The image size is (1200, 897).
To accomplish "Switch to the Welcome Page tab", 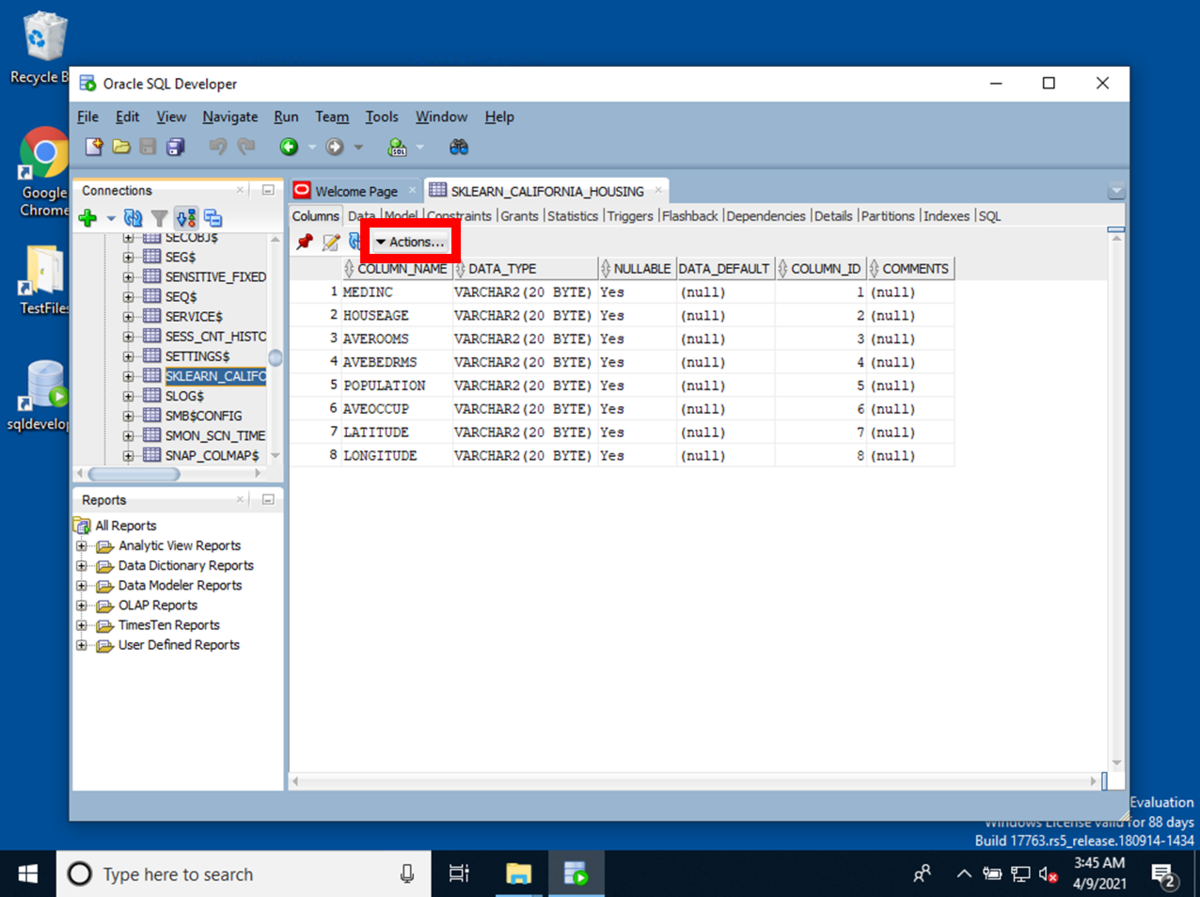I will 355,191.
